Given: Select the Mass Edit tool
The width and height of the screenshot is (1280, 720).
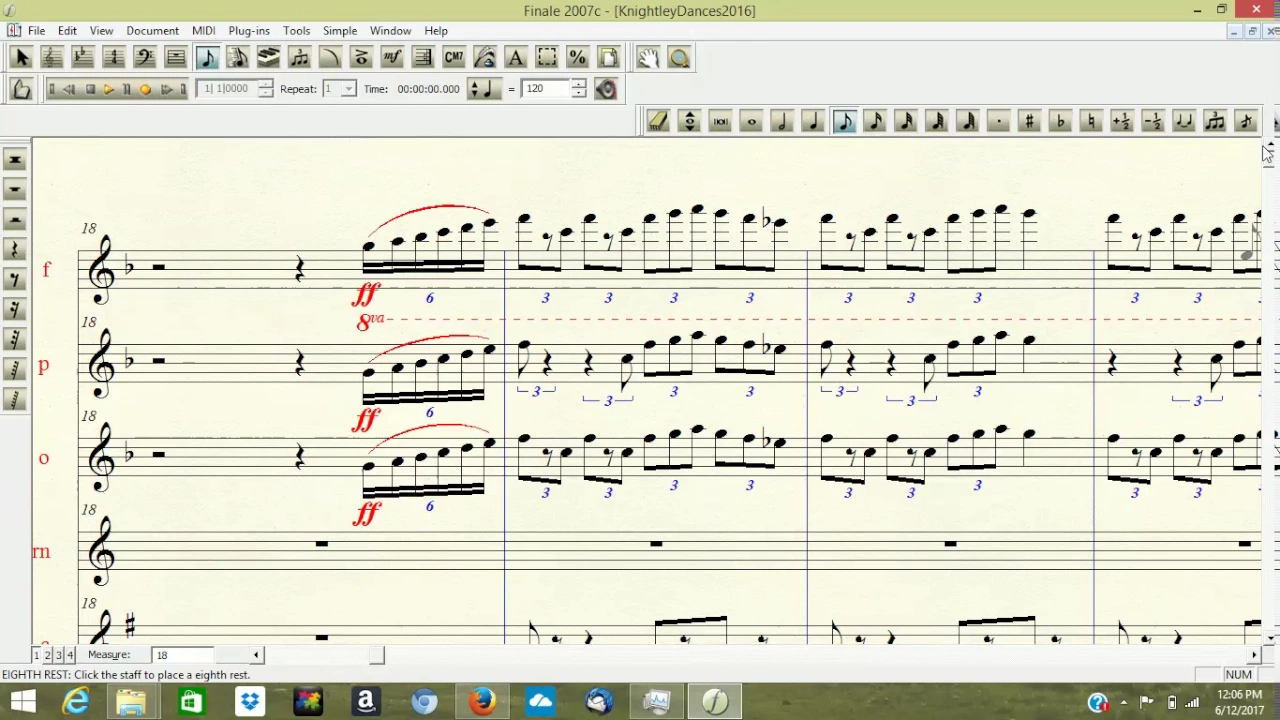Looking at the screenshot, I should [547, 58].
